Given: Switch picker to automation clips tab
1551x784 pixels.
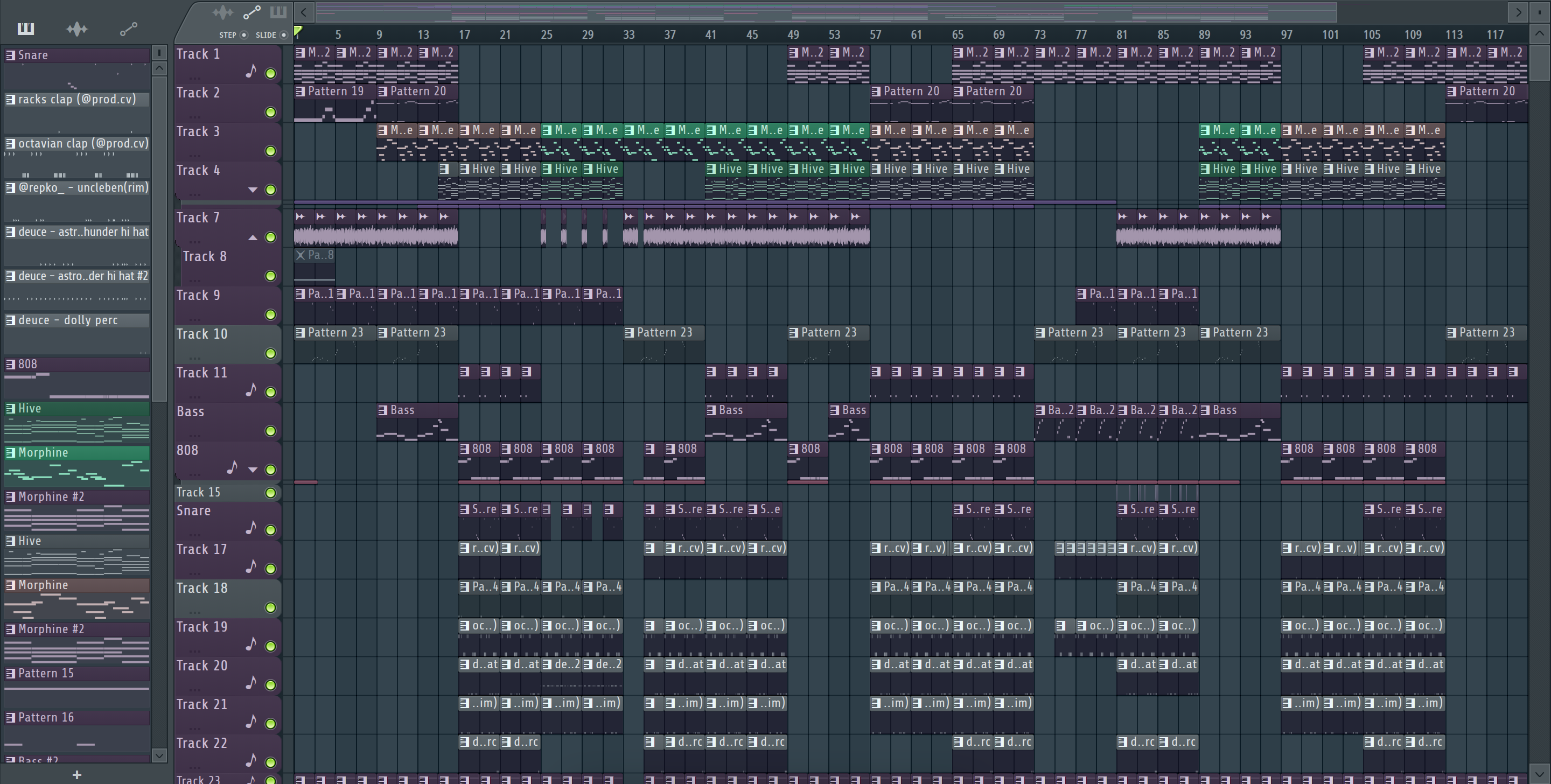Looking at the screenshot, I should click(x=128, y=29).
